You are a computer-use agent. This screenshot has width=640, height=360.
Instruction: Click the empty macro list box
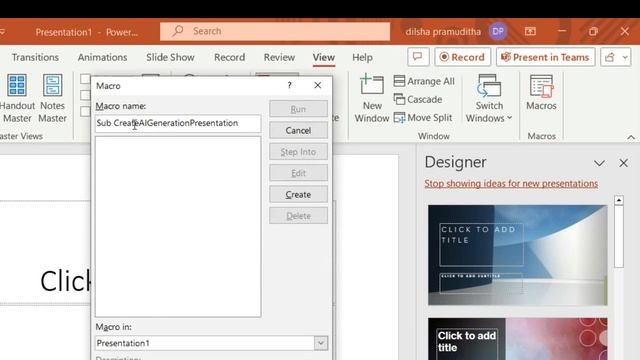(x=178, y=227)
